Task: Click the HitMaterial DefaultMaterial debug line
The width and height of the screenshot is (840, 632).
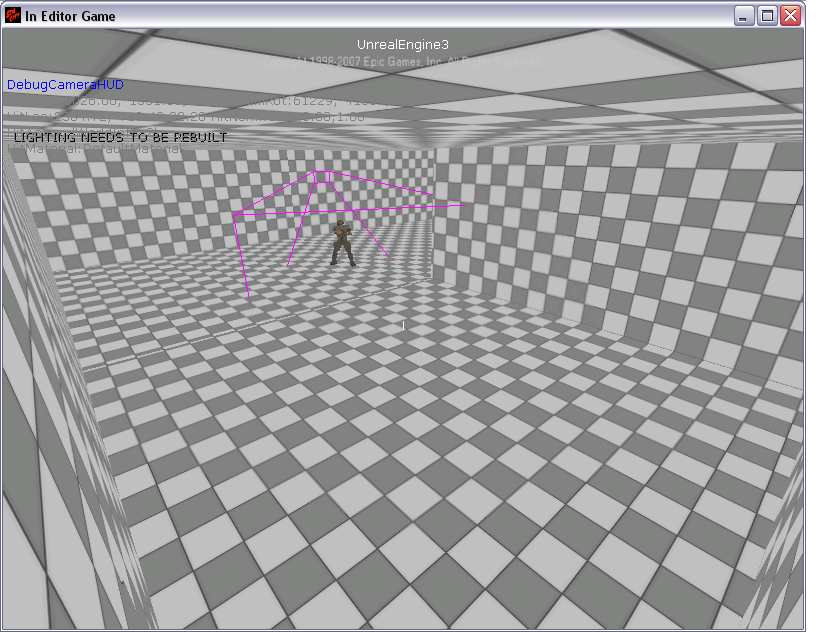Action: pyautogui.click(x=95, y=149)
